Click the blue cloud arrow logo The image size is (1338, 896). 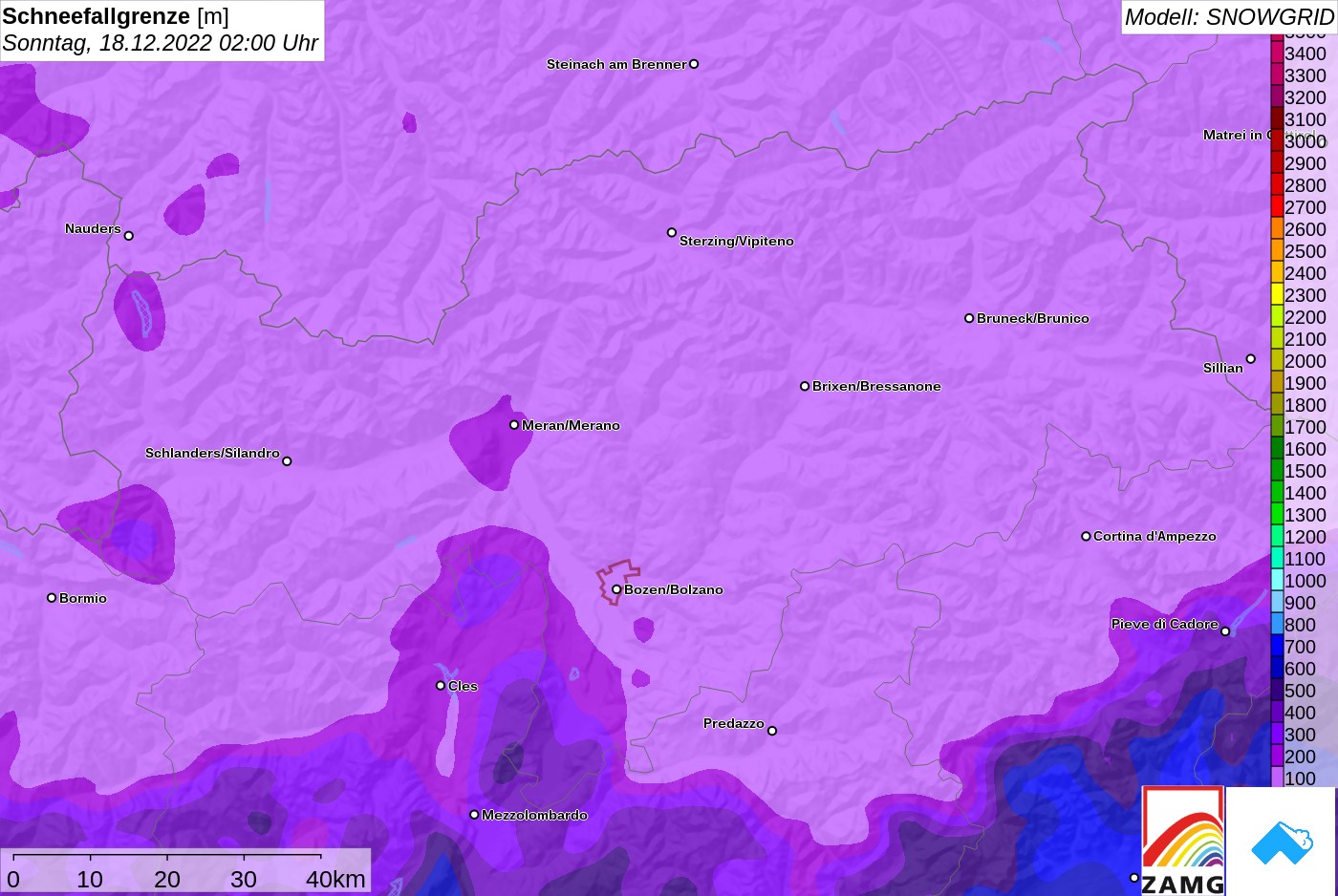click(1282, 842)
